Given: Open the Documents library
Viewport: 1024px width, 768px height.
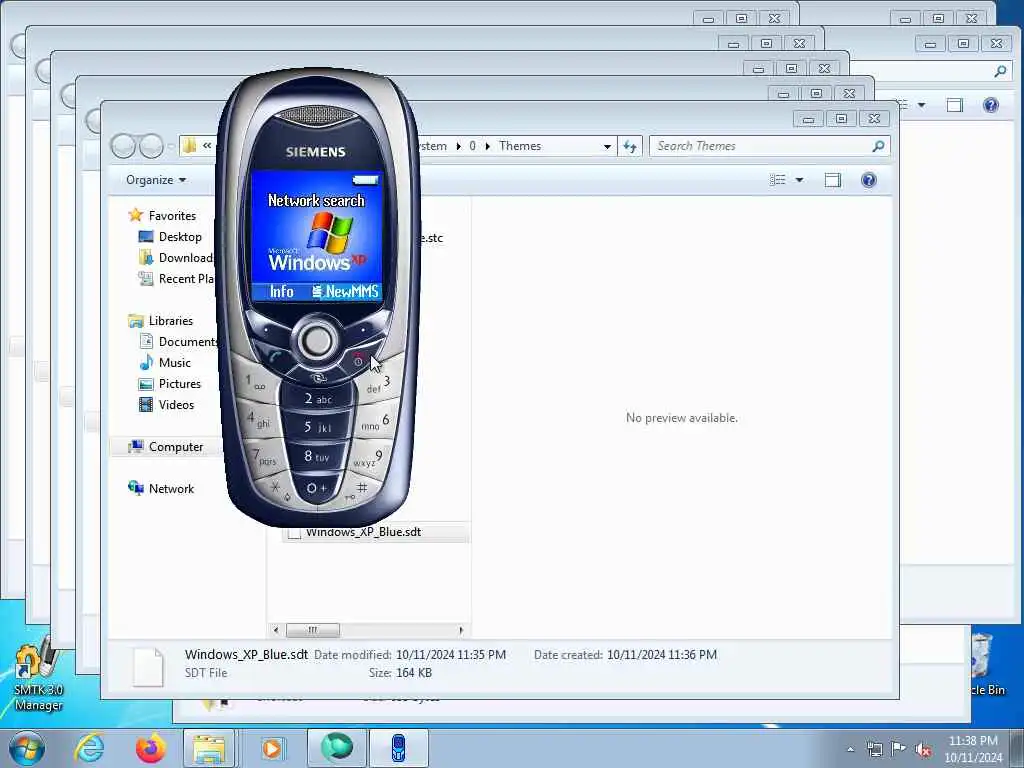Looking at the screenshot, I should 187,341.
